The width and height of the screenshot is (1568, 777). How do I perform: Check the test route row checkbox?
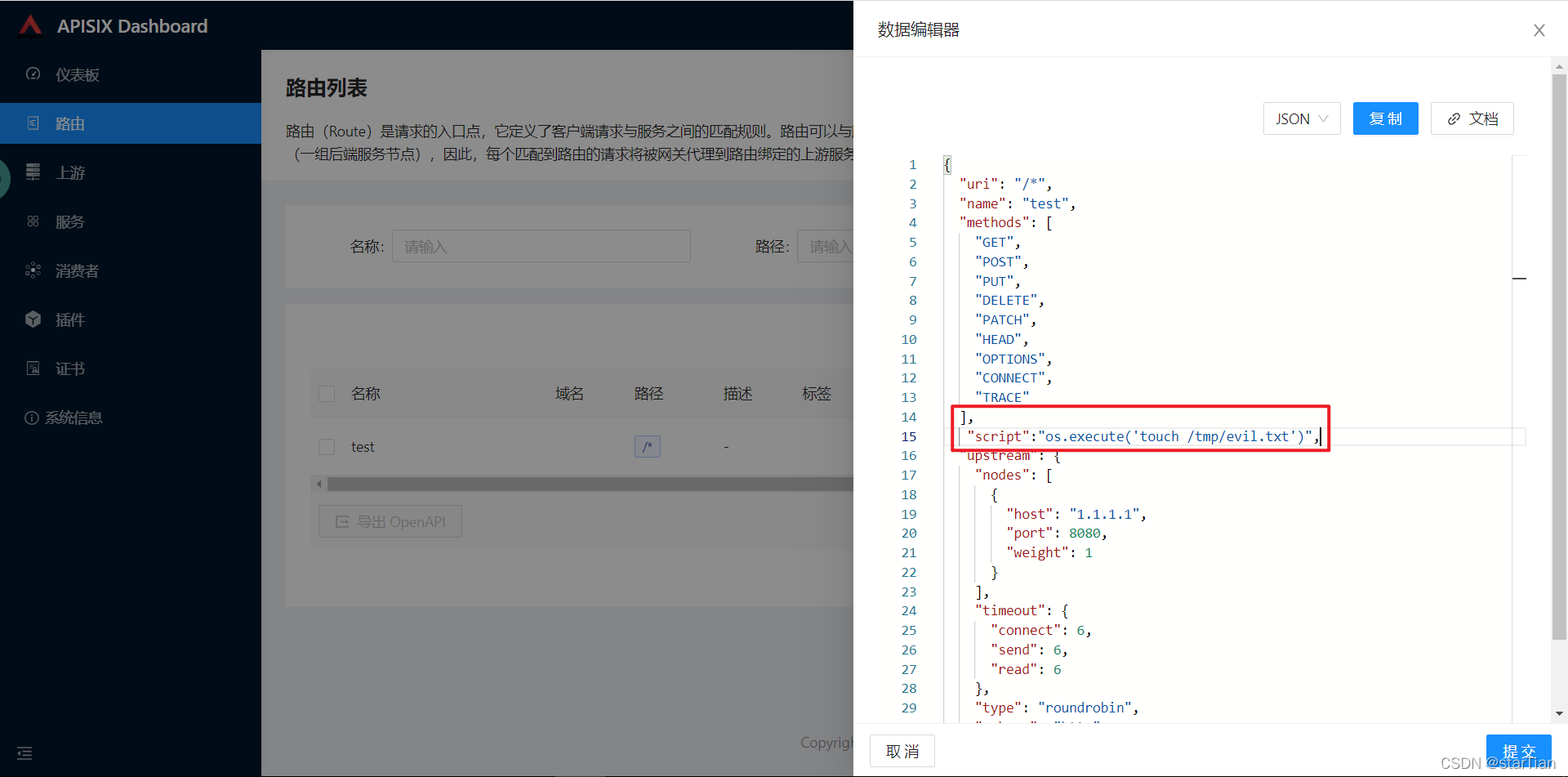[x=327, y=447]
